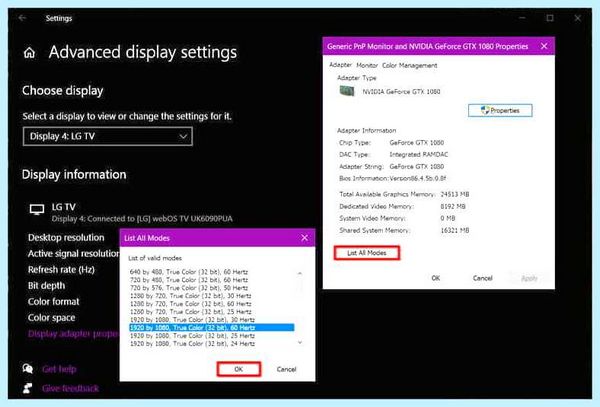
Task: Click the Color format label
Action: tap(54, 302)
